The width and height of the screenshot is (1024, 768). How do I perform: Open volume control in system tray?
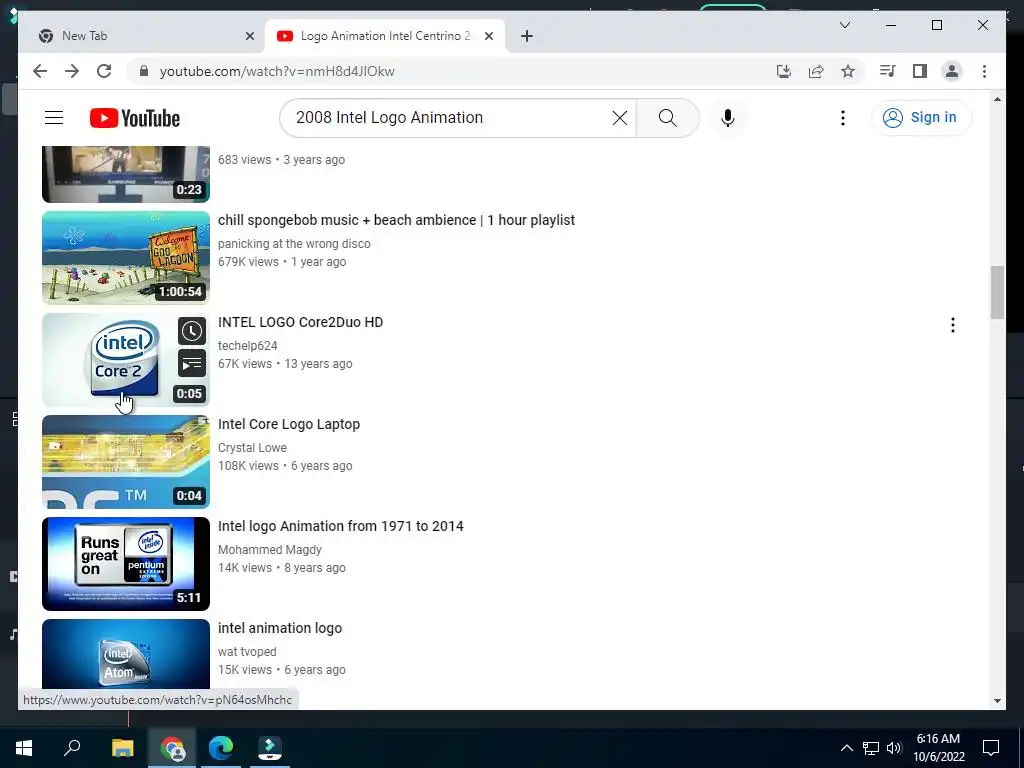pos(894,748)
